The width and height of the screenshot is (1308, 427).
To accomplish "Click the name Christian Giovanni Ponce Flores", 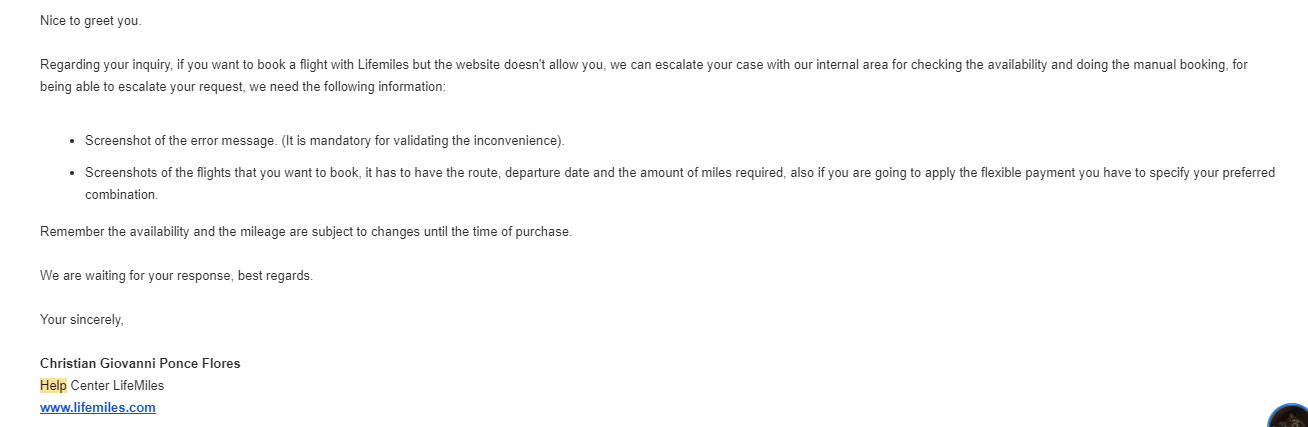I will click(x=140, y=364).
